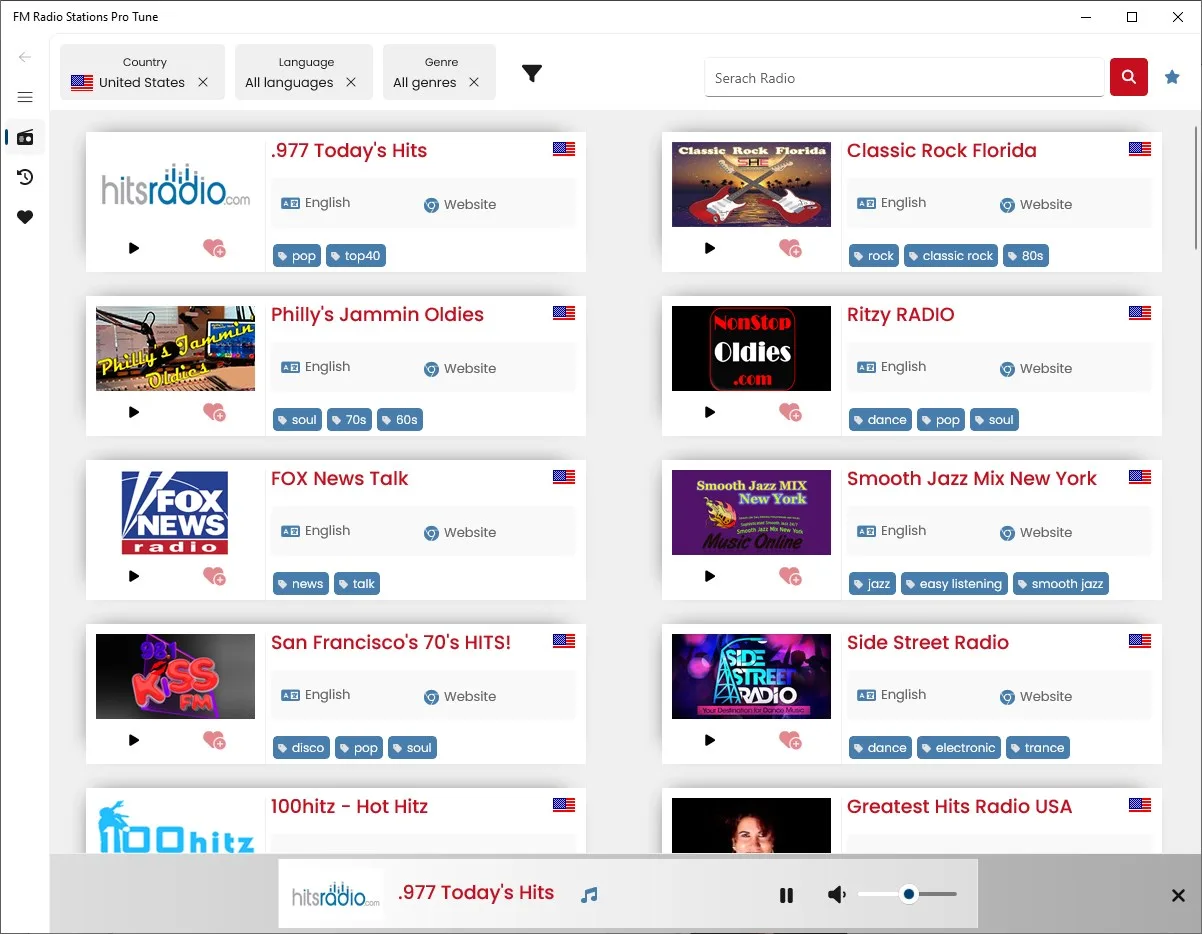Screen dimensions: 1202x934
Task: Select the smooth jazz tag
Action: point(1061,584)
